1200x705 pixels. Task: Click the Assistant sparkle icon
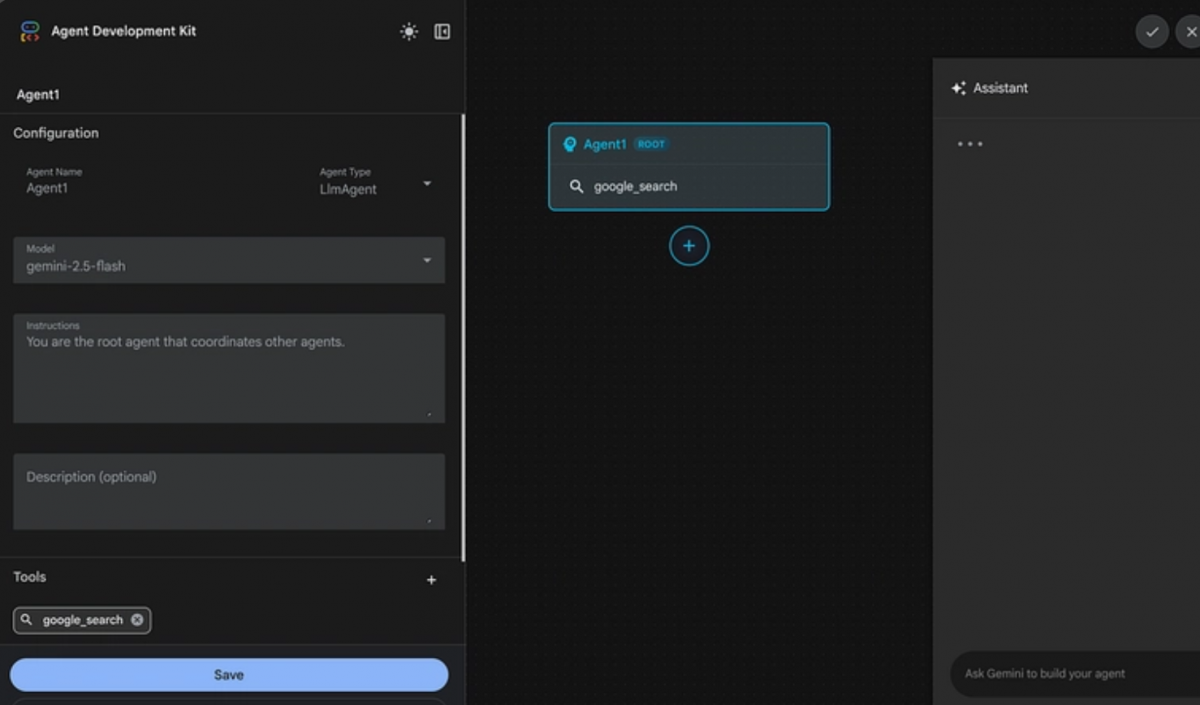click(x=959, y=88)
